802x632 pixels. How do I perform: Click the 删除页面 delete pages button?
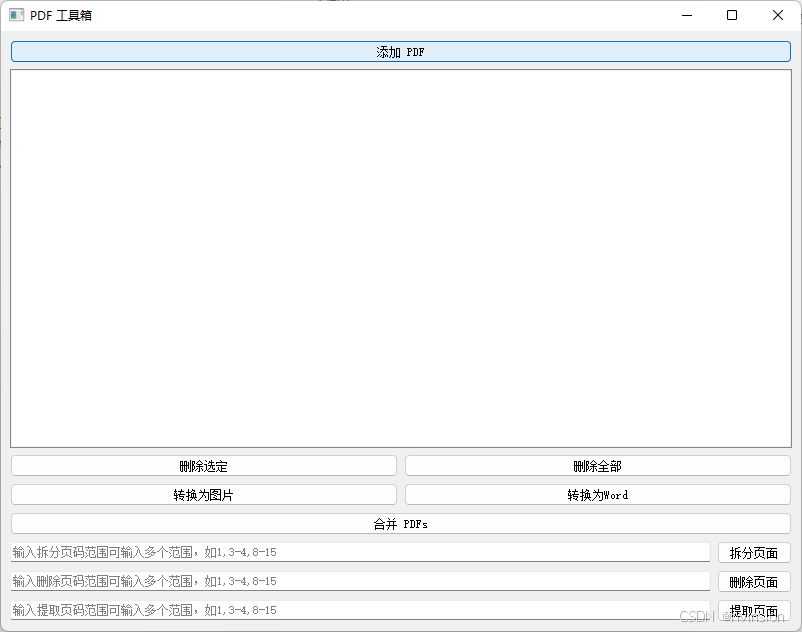click(754, 581)
